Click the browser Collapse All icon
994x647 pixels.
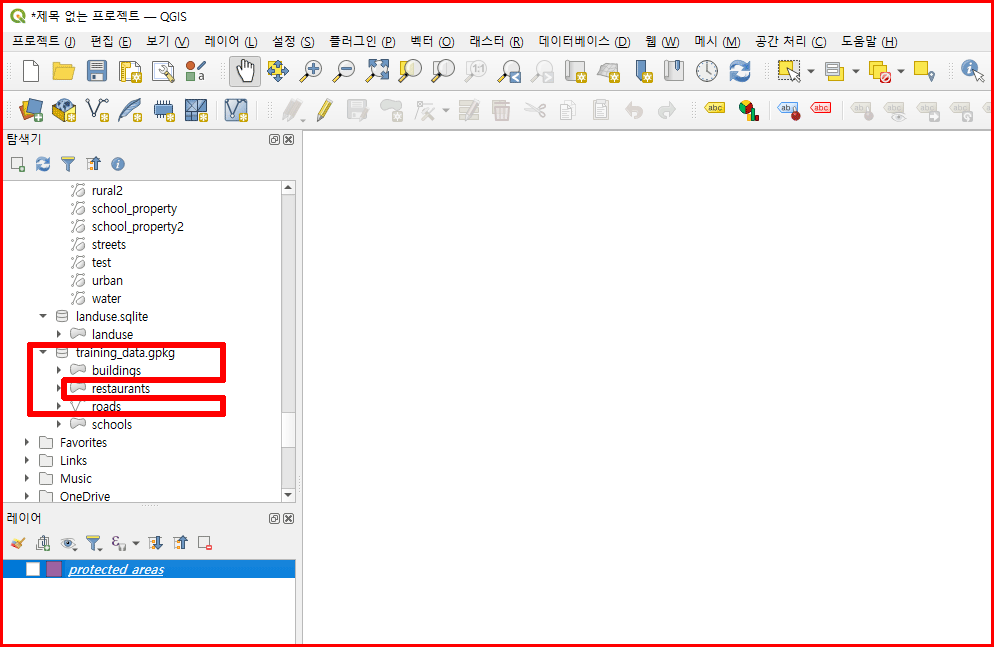pyautogui.click(x=93, y=164)
